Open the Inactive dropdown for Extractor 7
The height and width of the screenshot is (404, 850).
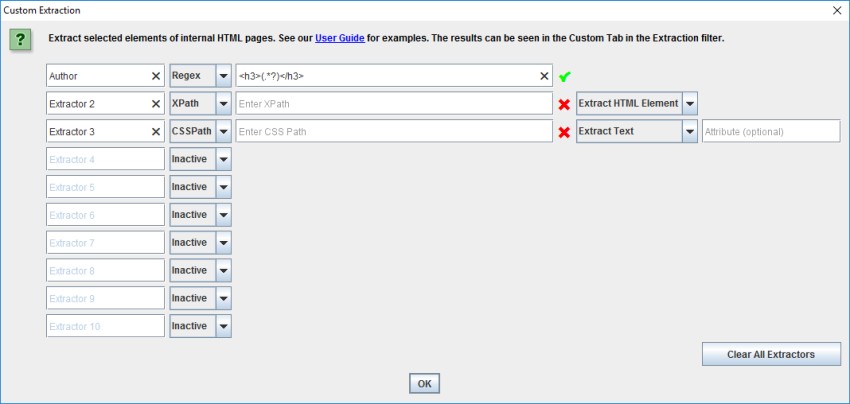coord(201,242)
